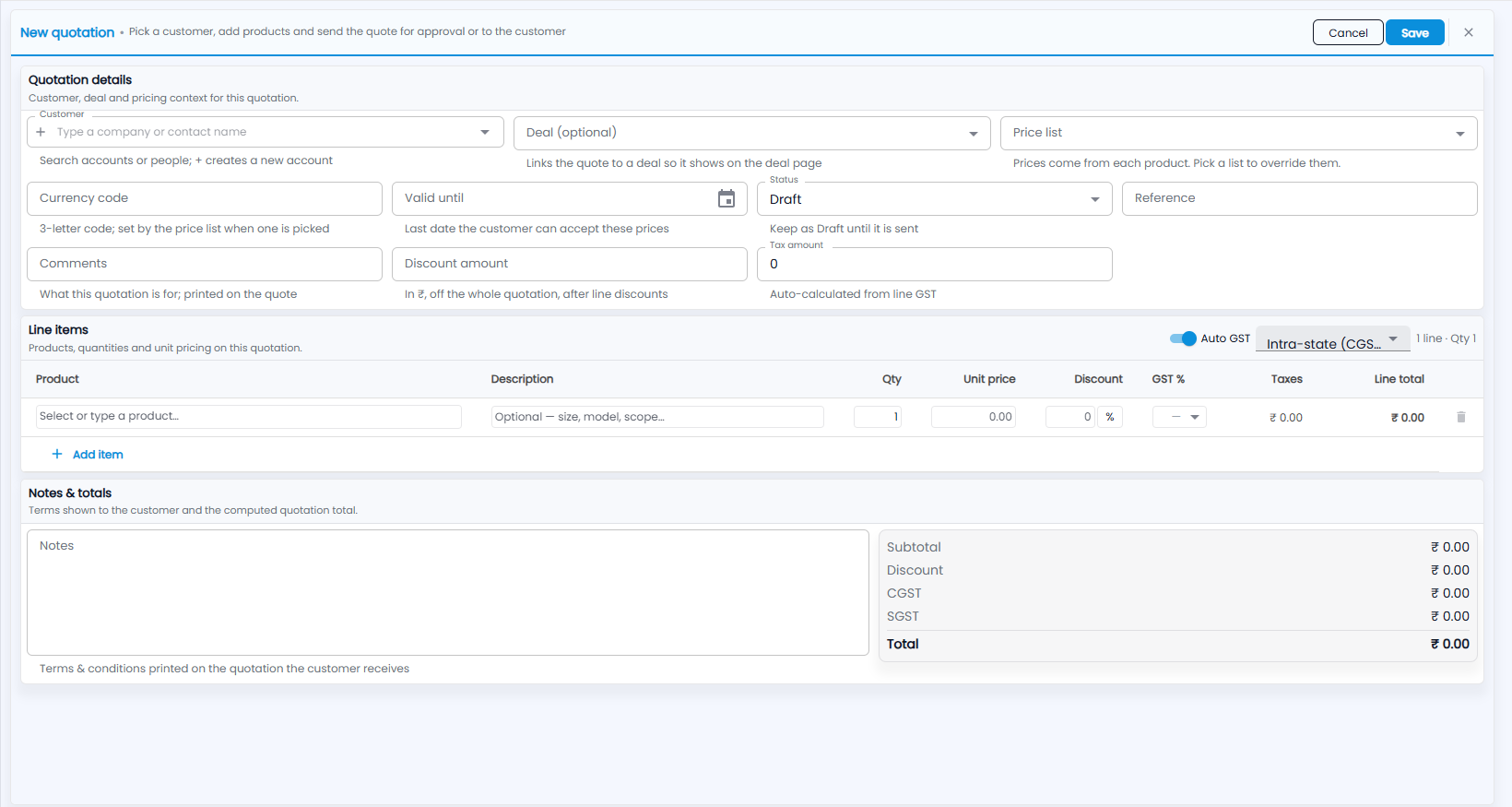This screenshot has height=807, width=1512.
Task: Click the Comments input field
Action: (205, 264)
